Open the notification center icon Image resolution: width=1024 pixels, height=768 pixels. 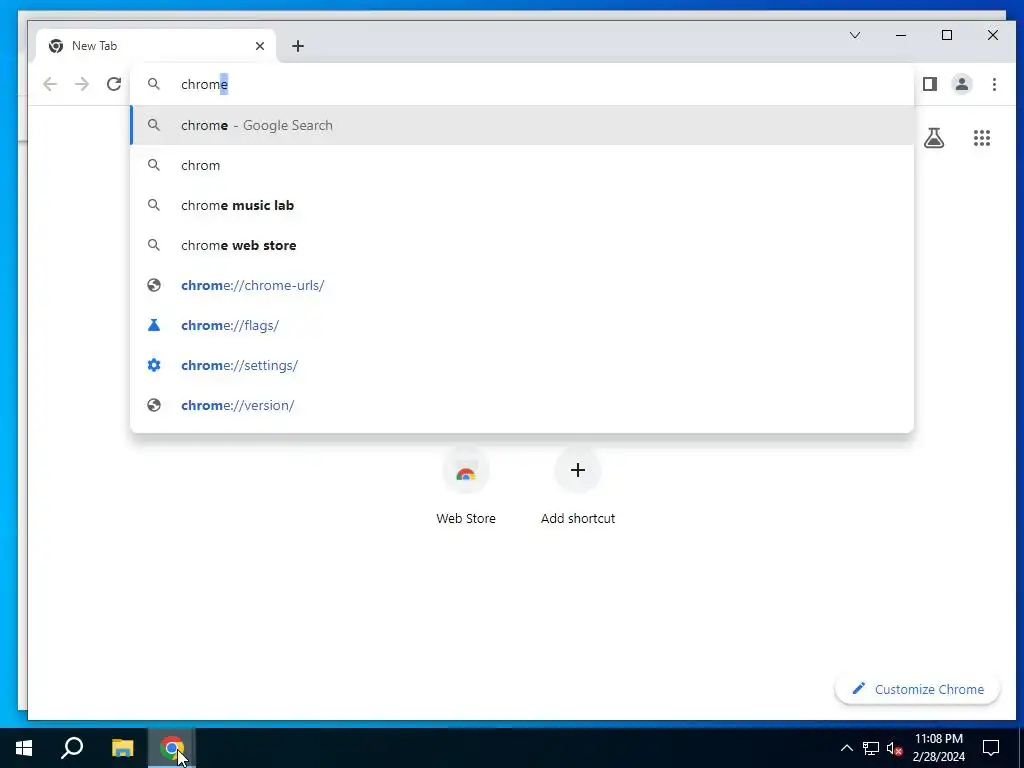pos(991,748)
